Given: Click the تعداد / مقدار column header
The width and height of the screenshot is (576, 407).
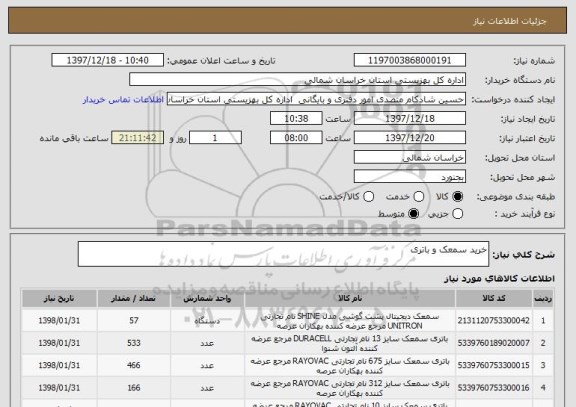Looking at the screenshot, I should coord(134,298).
